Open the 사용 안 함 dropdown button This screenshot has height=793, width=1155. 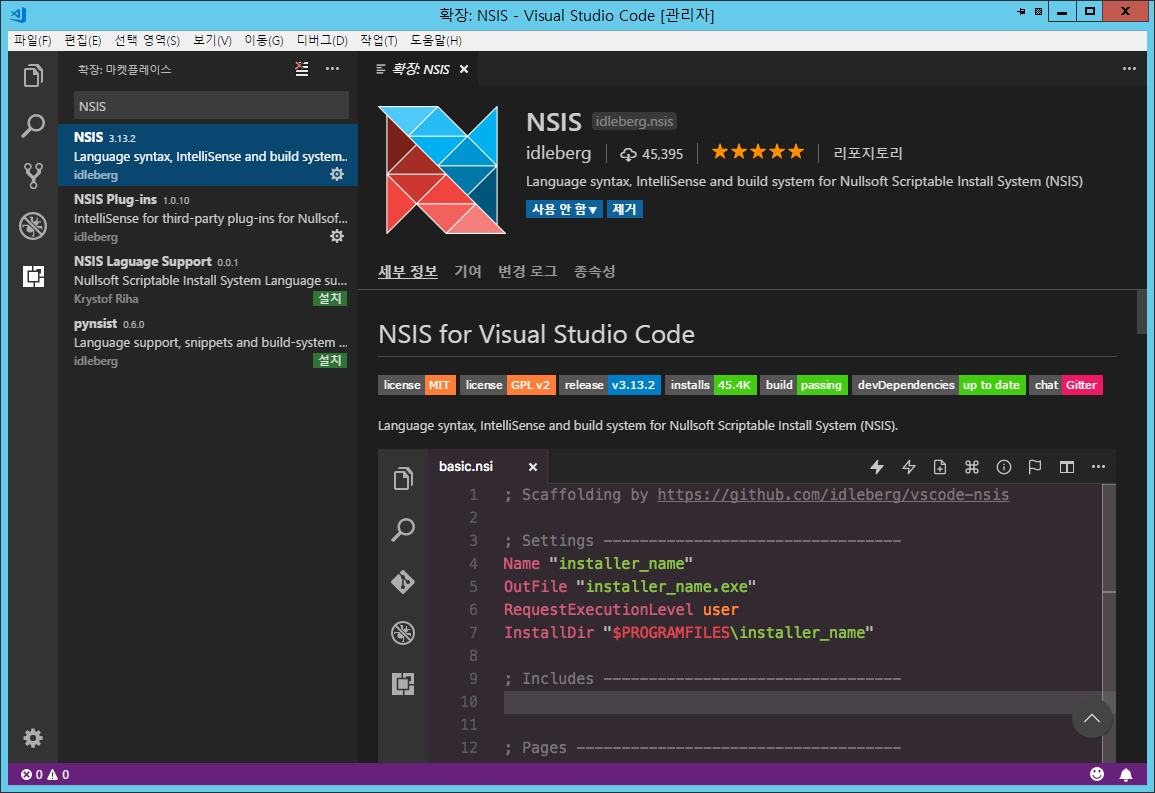point(564,209)
